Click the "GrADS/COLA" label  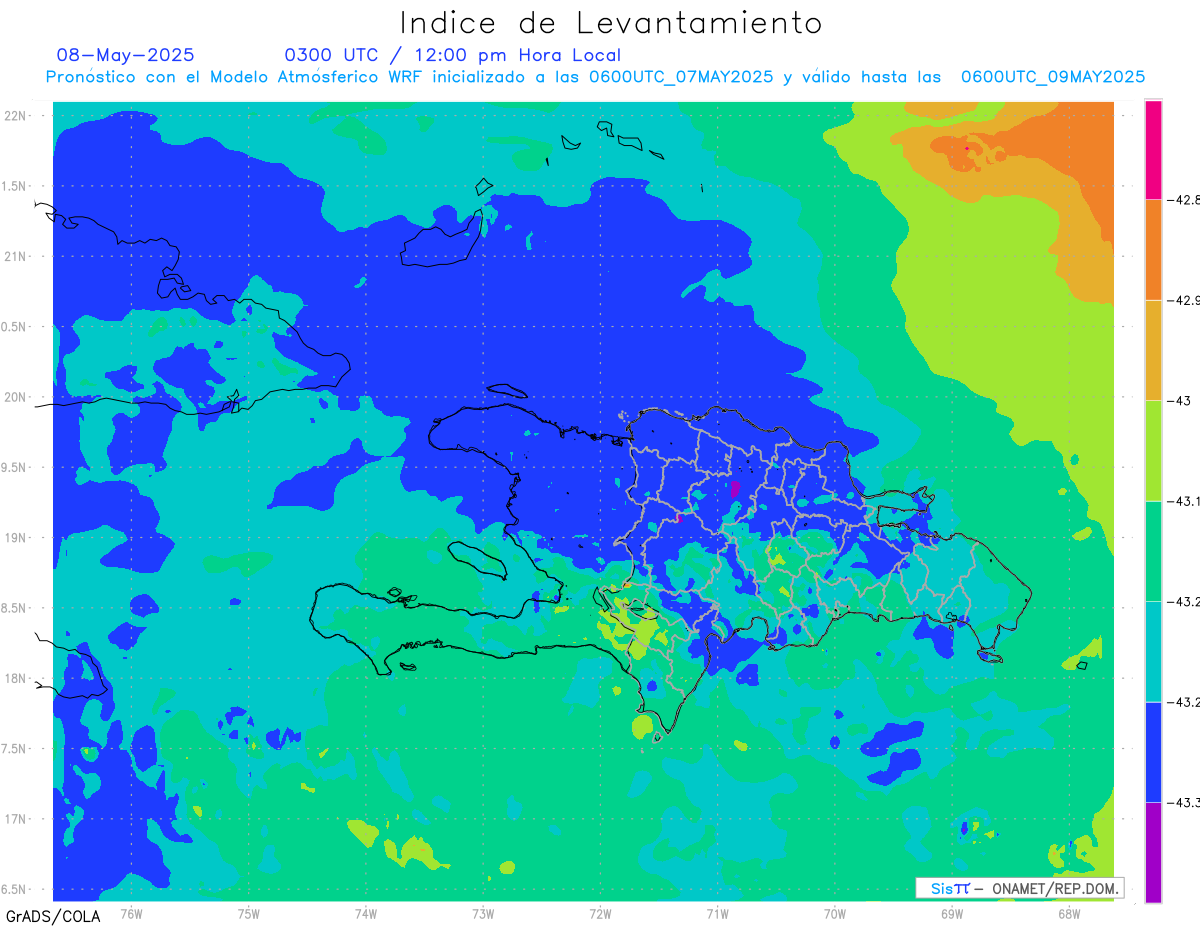pos(53,916)
